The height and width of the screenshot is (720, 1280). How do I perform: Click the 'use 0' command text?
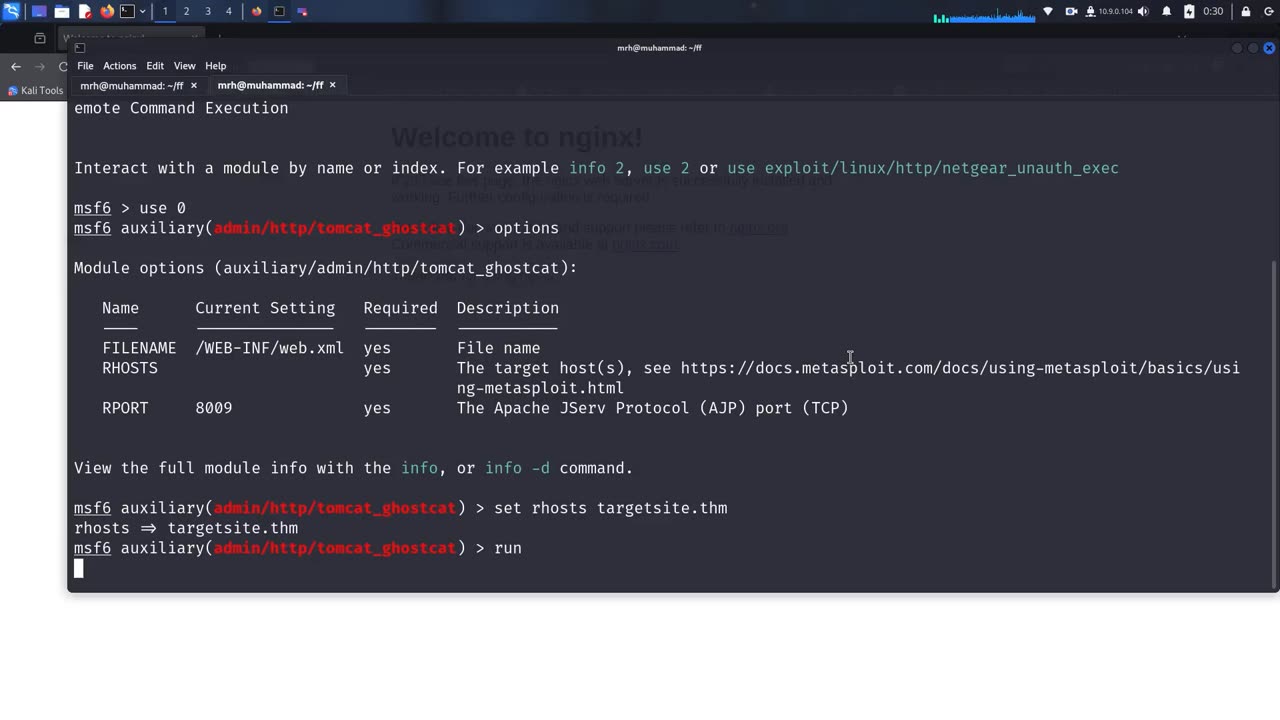(162, 208)
